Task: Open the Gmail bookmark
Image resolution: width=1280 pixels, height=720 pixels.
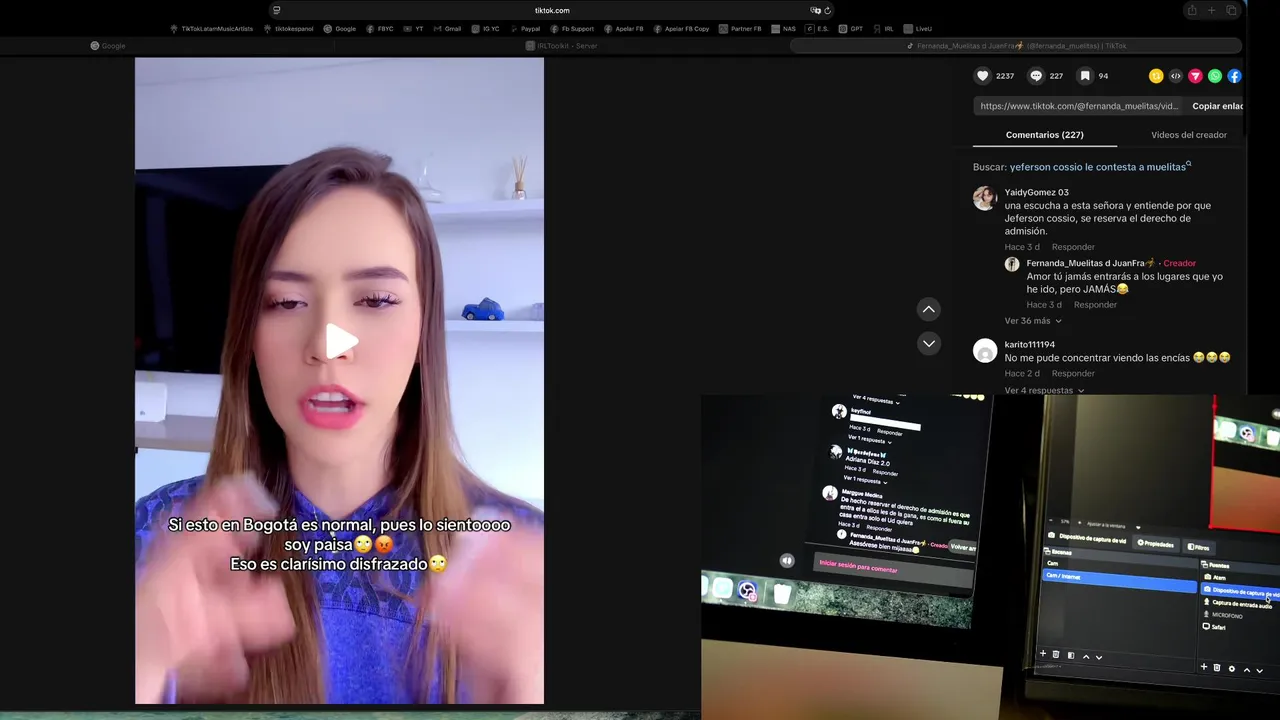Action: pyautogui.click(x=448, y=29)
